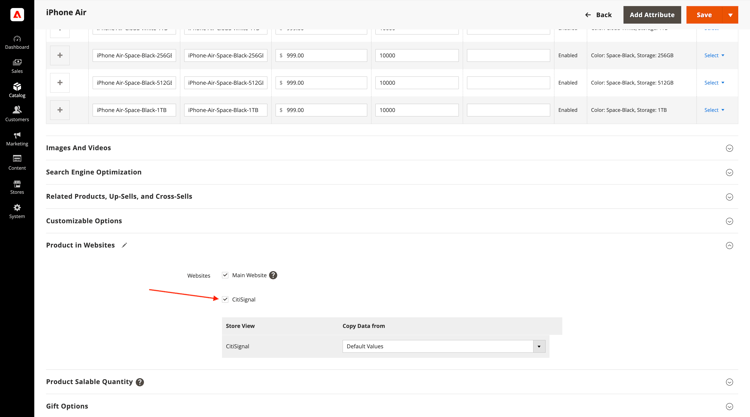Open Select actions for Space-Black 512GB row
This screenshot has width=750, height=417.
(x=714, y=83)
